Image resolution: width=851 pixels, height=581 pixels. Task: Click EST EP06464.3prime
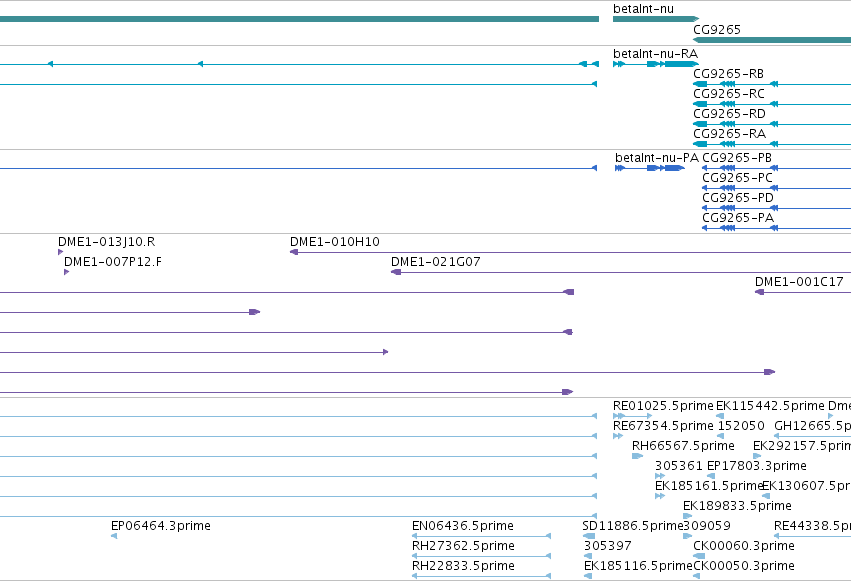click(x=161, y=526)
